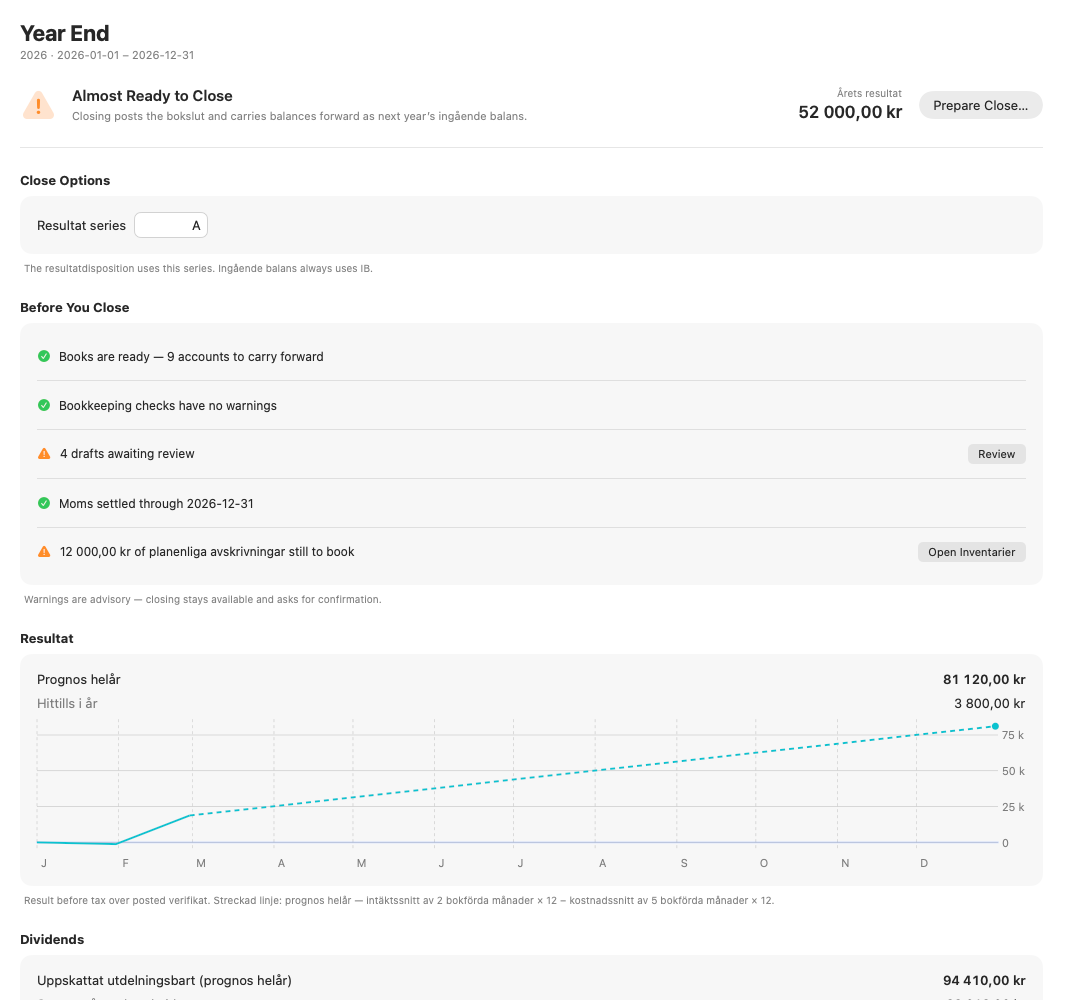This screenshot has height=1000, width=1080.
Task: Click the 75 k axis label
Action: click(1012, 736)
